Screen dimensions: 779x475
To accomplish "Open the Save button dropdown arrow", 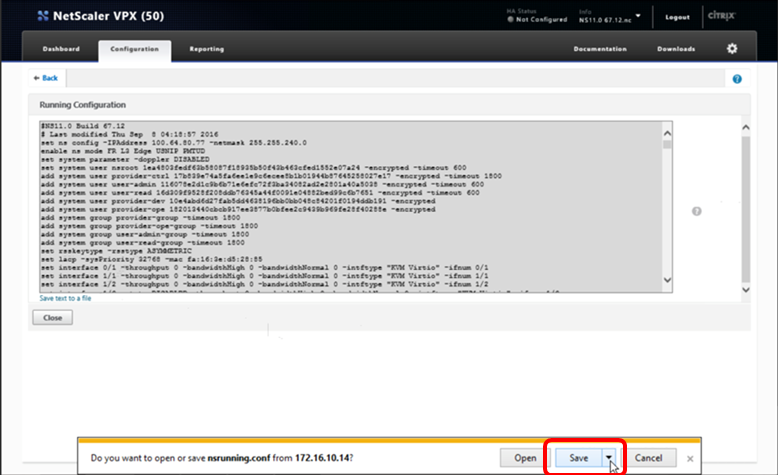I will point(609,458).
